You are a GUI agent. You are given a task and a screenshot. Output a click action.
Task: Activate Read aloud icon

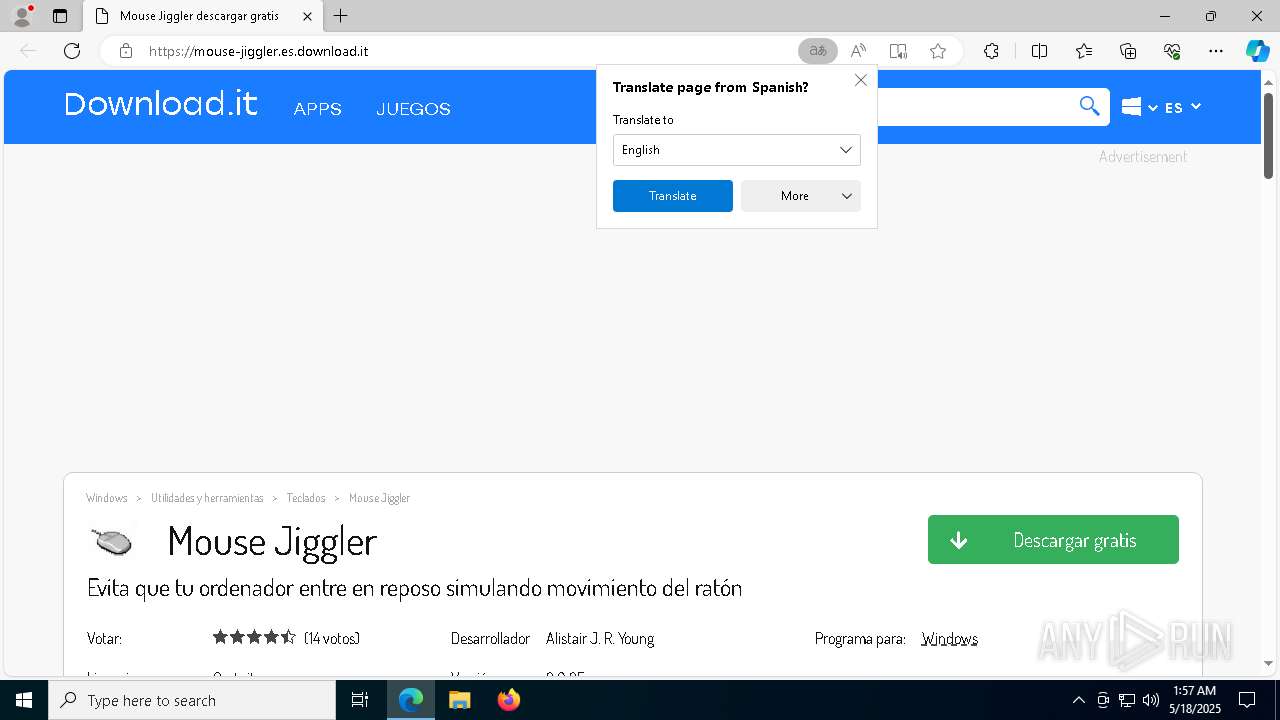858,51
